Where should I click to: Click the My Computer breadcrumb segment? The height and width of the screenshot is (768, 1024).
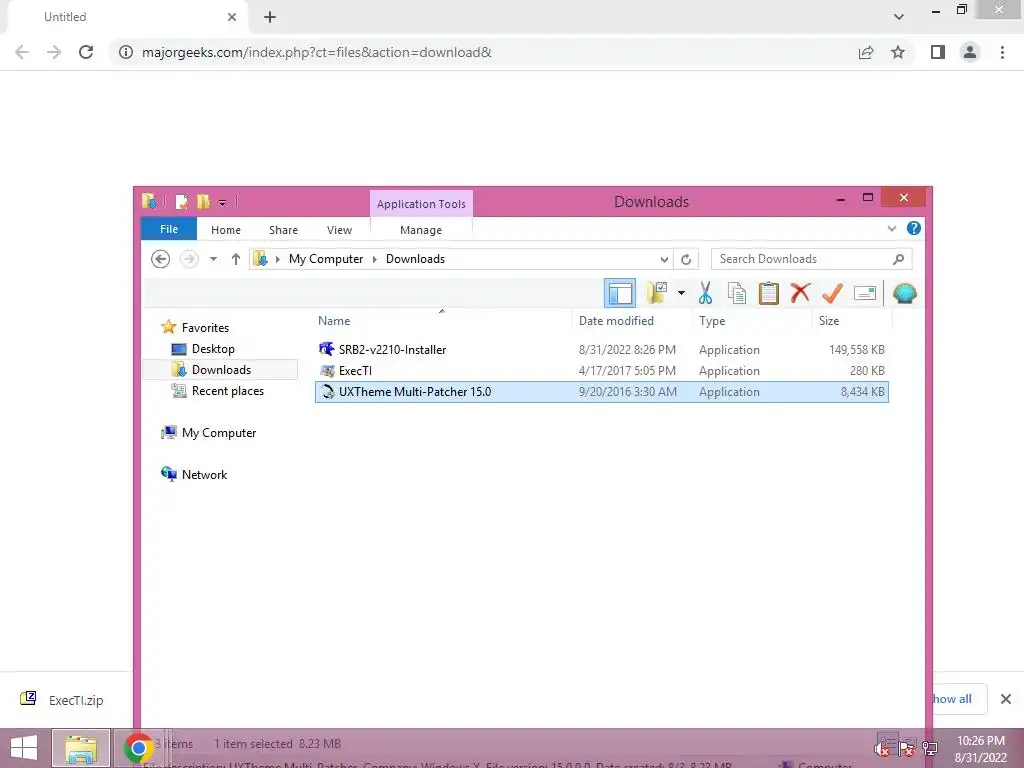click(x=326, y=259)
